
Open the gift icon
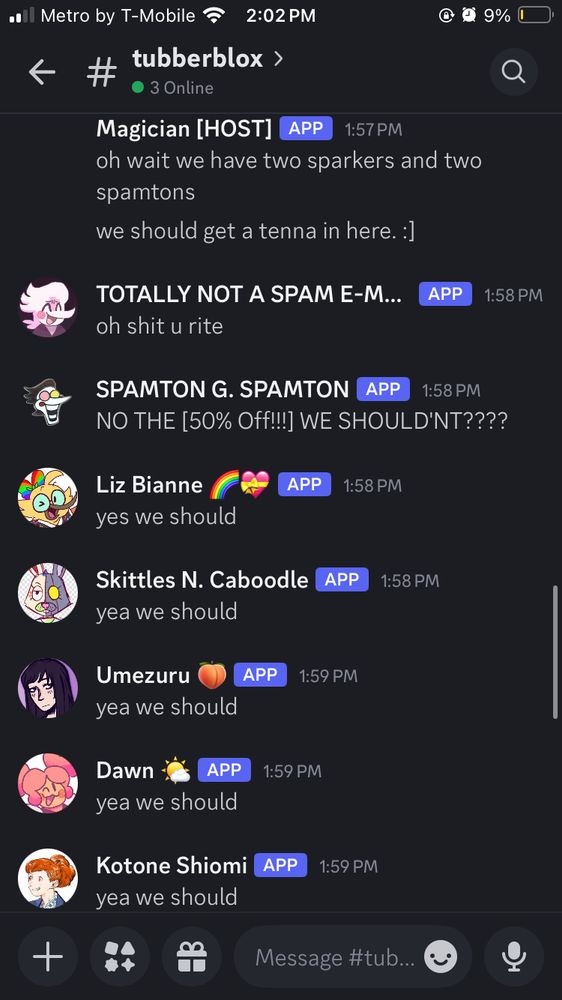[192, 957]
